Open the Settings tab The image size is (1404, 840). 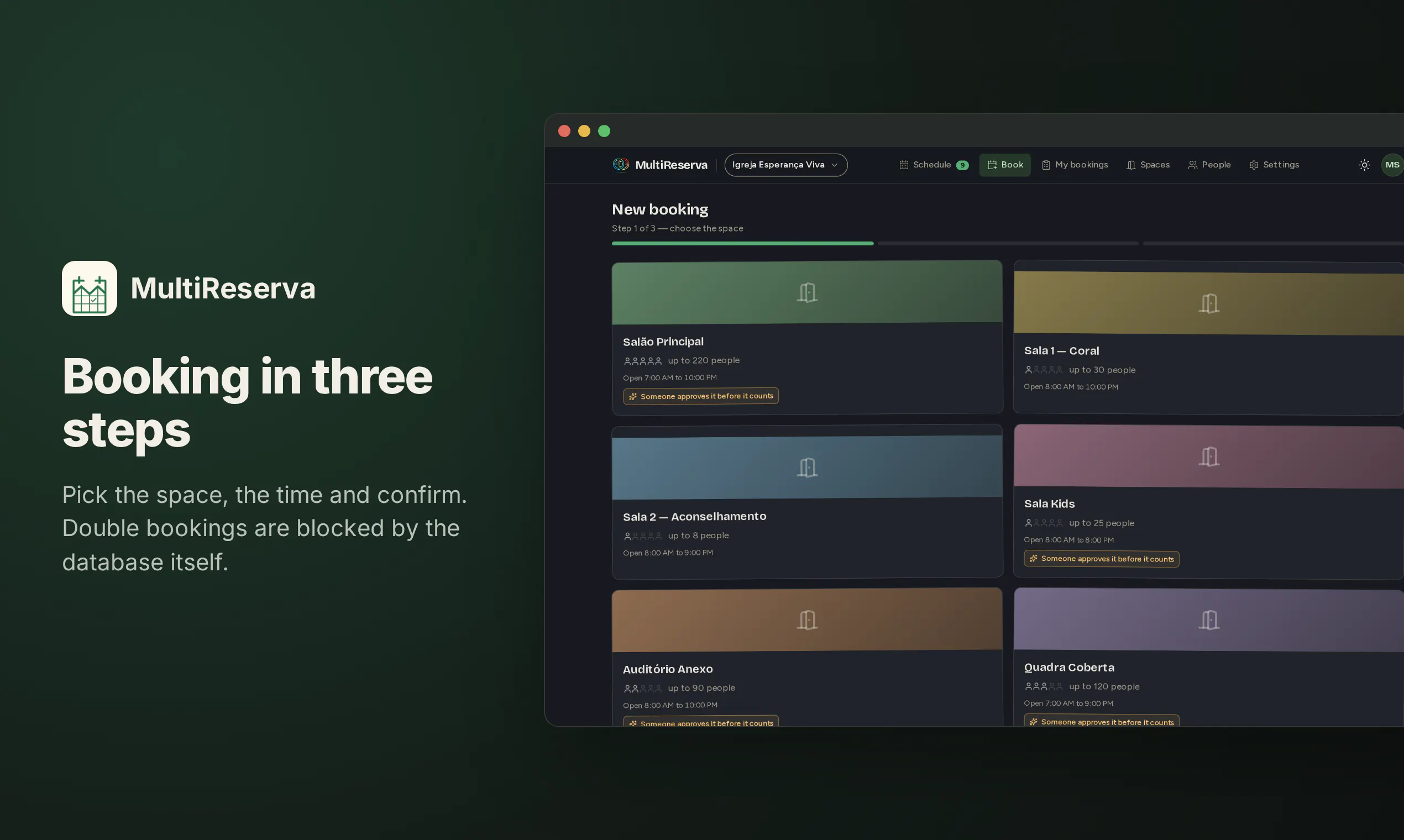click(1273, 165)
